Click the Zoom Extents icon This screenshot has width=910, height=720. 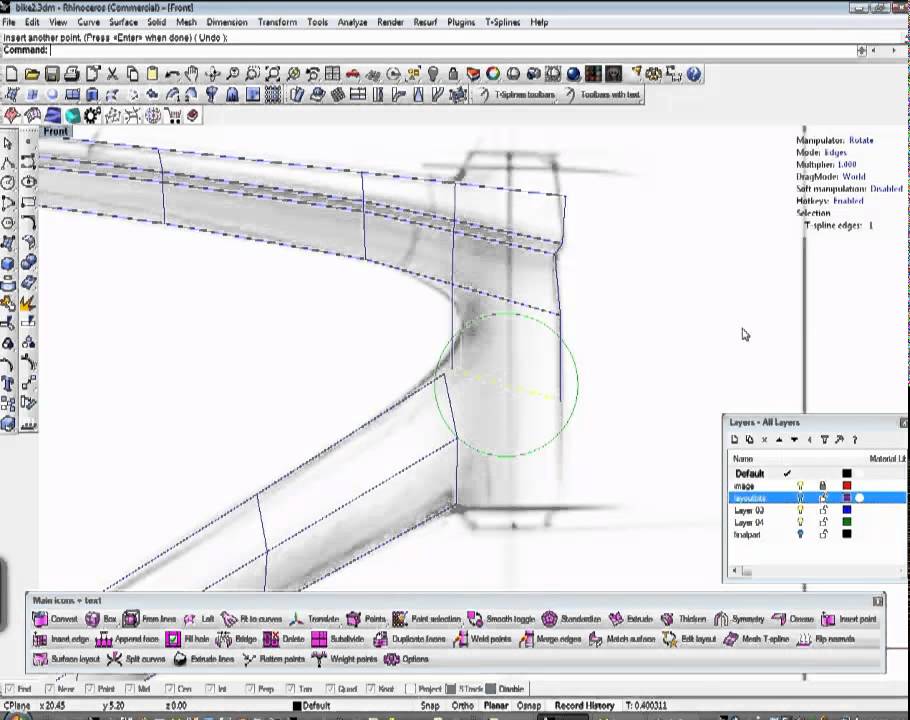[272, 74]
